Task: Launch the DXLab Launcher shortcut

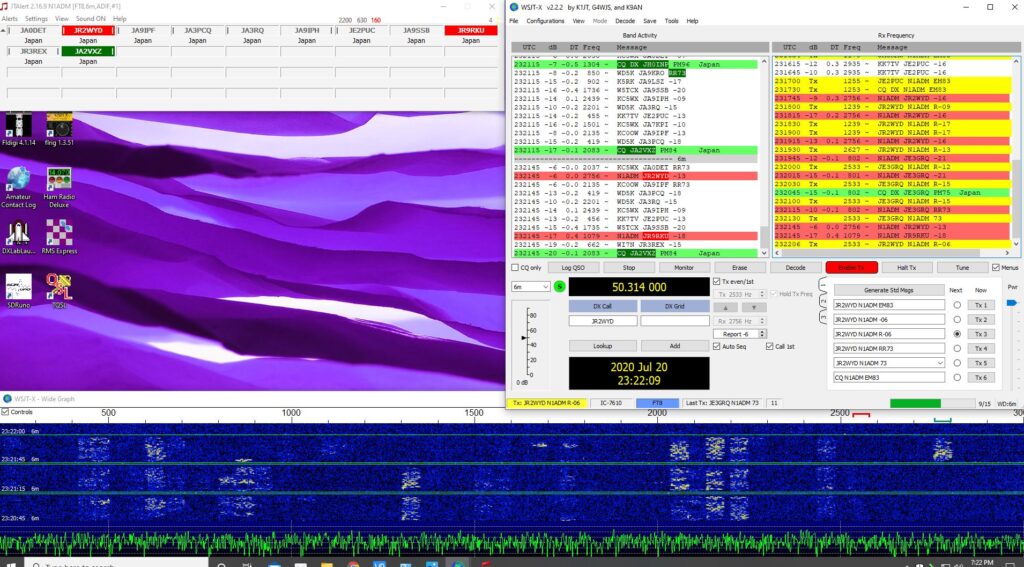Action: point(18,238)
